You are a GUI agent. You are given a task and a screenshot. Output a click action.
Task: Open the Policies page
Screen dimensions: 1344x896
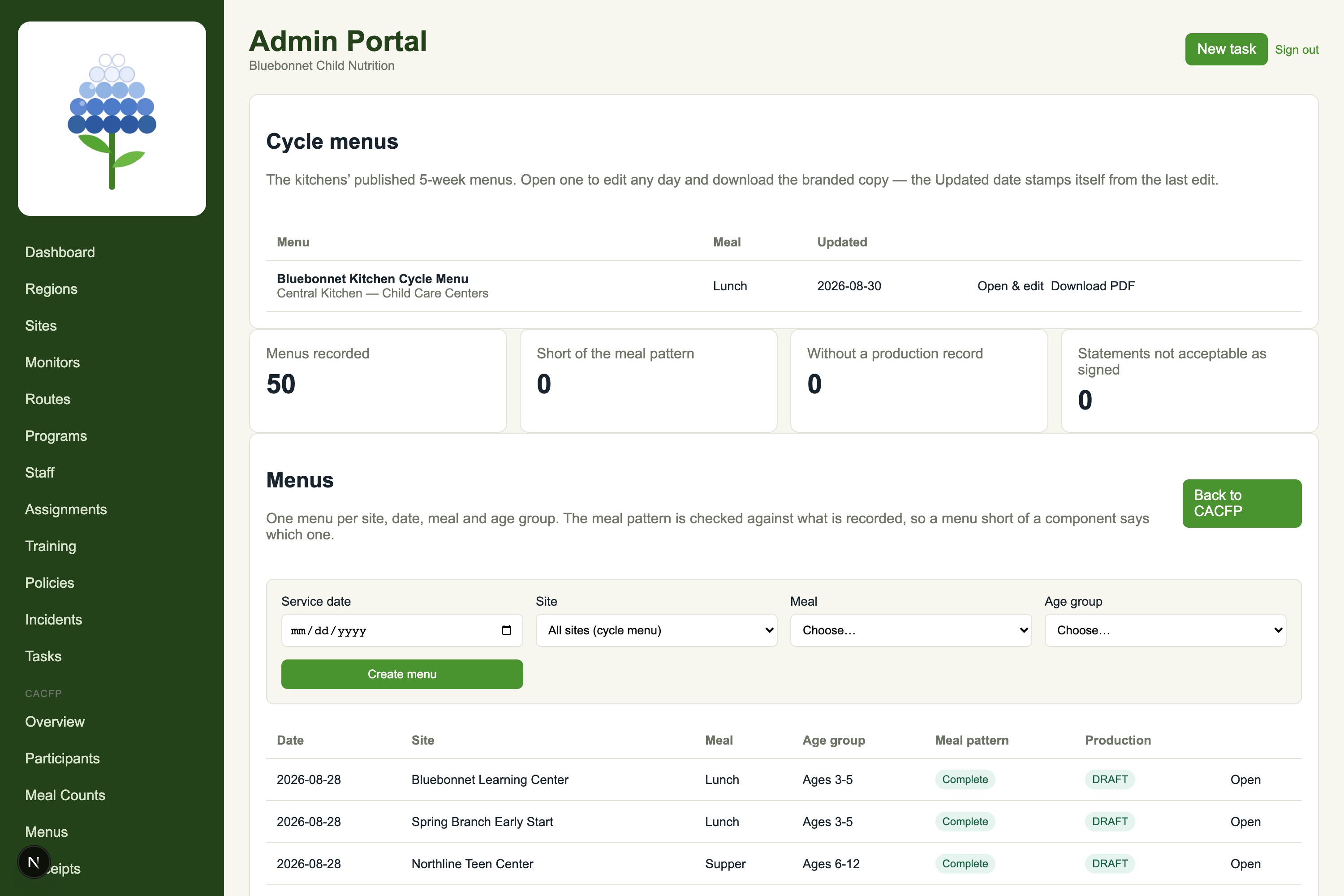(x=50, y=582)
